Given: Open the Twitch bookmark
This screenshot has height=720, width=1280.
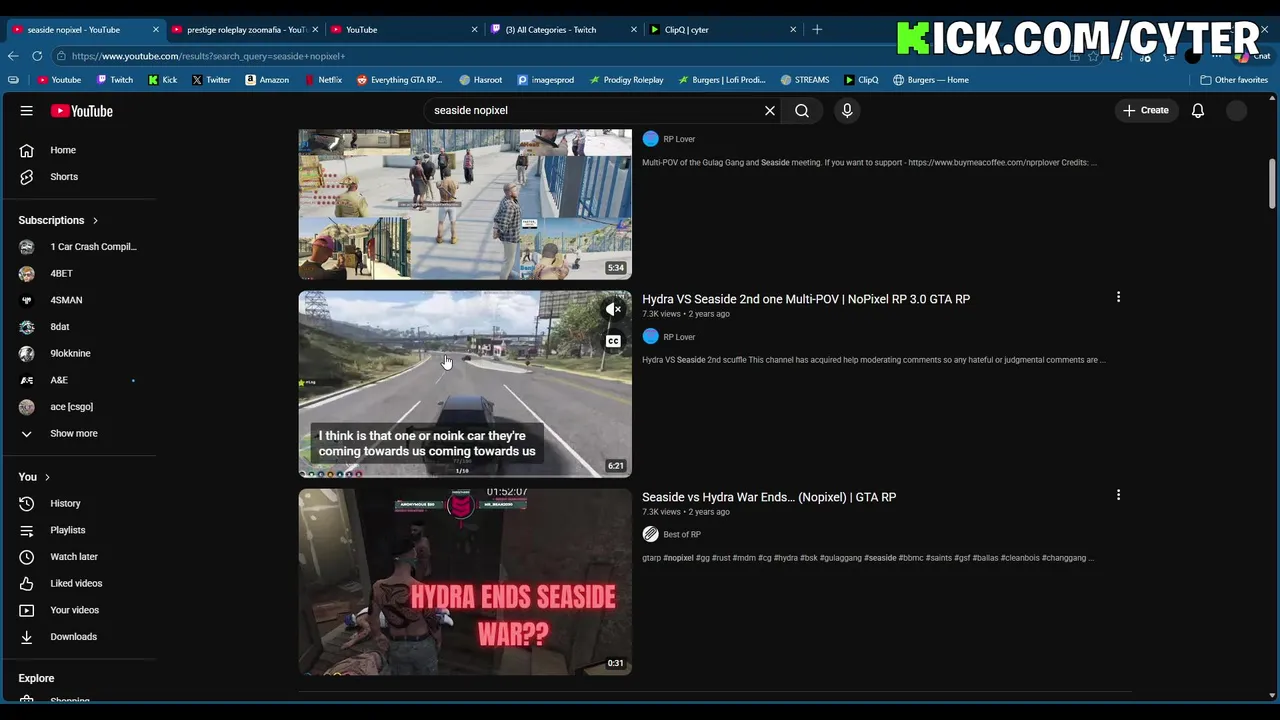Looking at the screenshot, I should point(115,80).
